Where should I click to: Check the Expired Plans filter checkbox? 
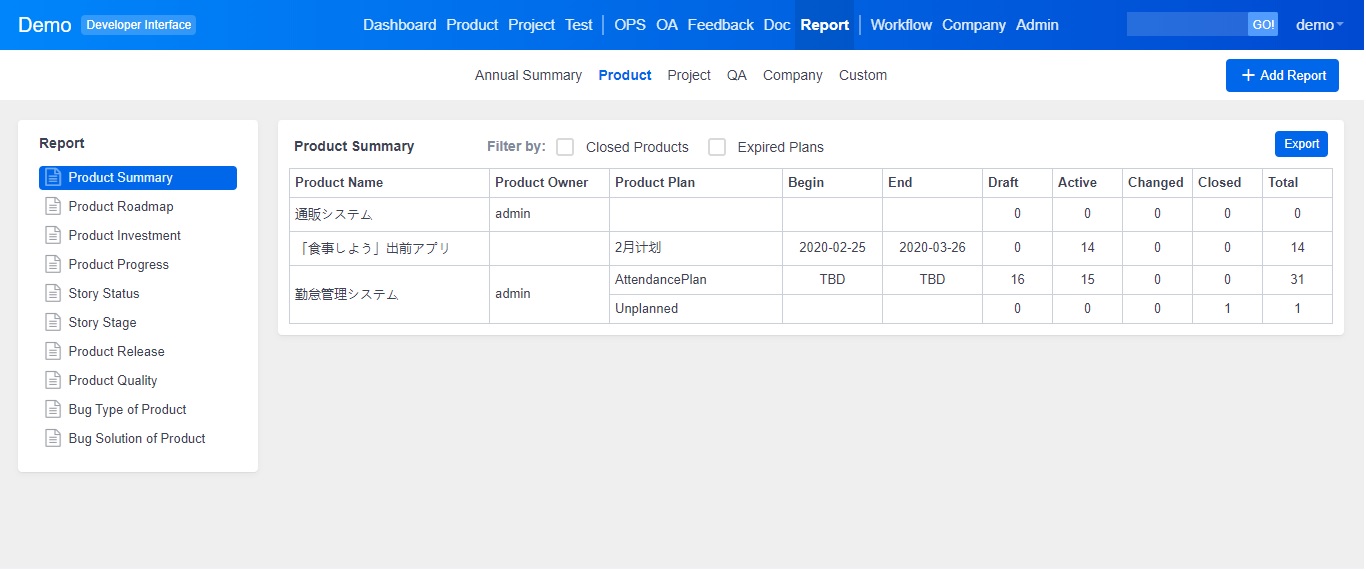717,147
